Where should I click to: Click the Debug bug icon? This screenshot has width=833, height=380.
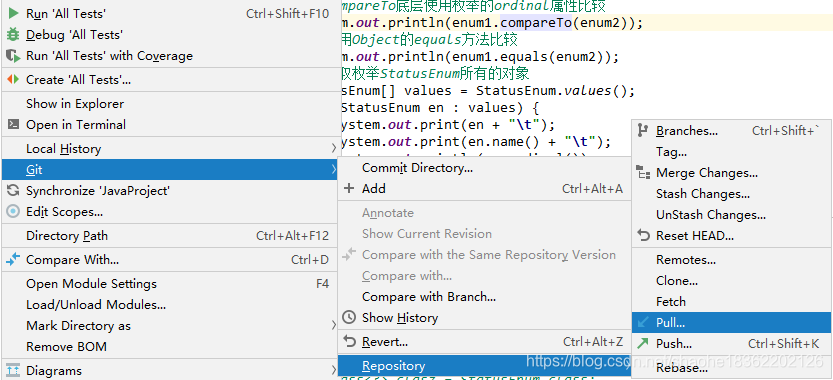pyautogui.click(x=13, y=35)
